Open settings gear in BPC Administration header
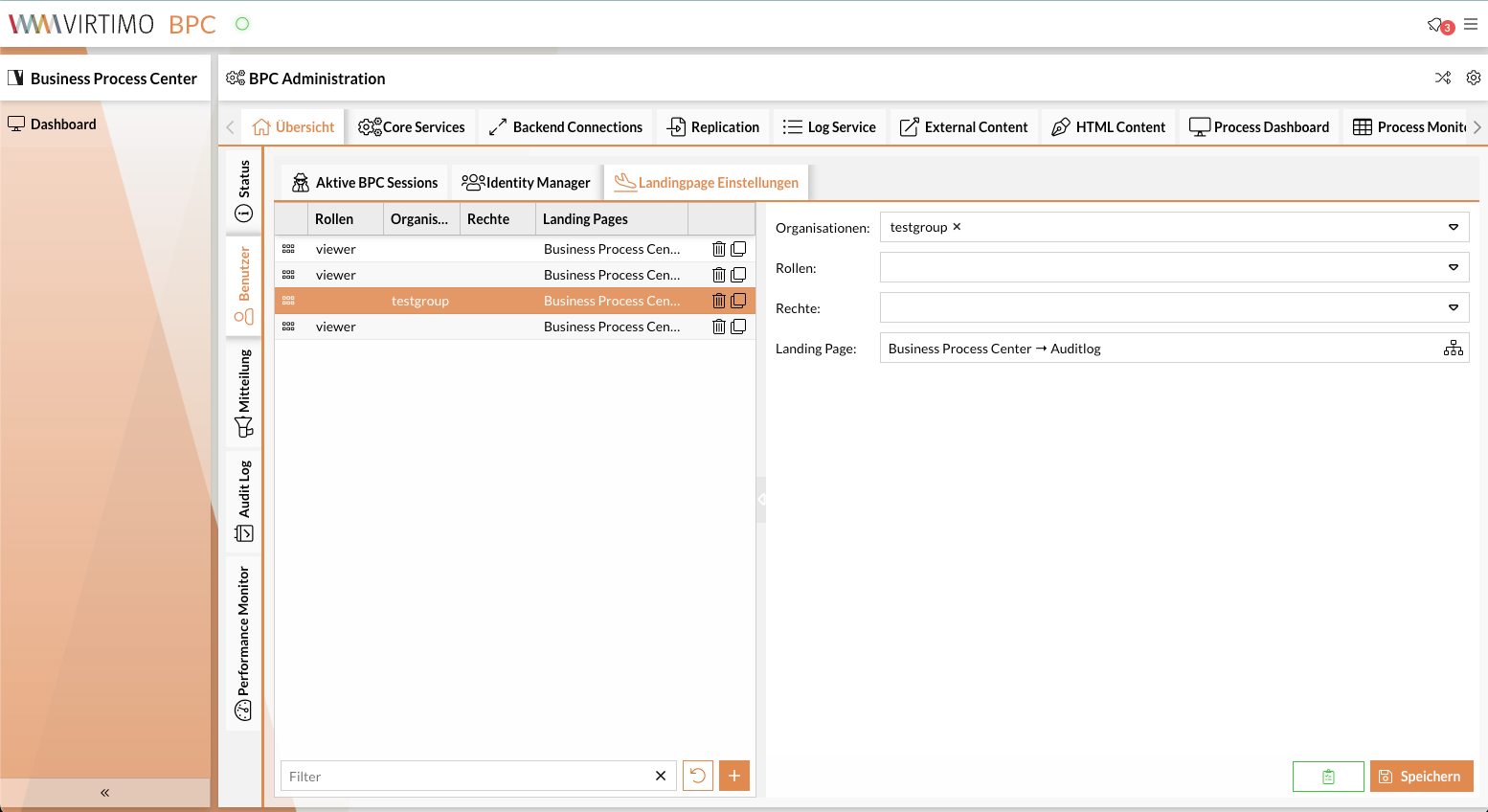 click(1474, 79)
